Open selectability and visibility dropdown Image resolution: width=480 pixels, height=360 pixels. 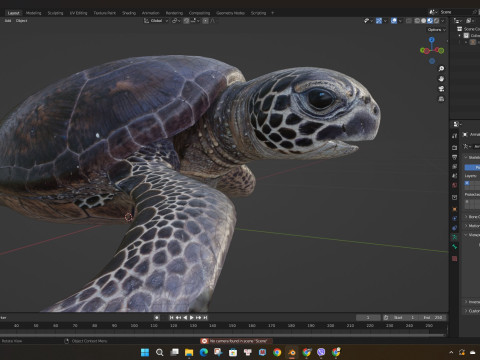(x=368, y=21)
